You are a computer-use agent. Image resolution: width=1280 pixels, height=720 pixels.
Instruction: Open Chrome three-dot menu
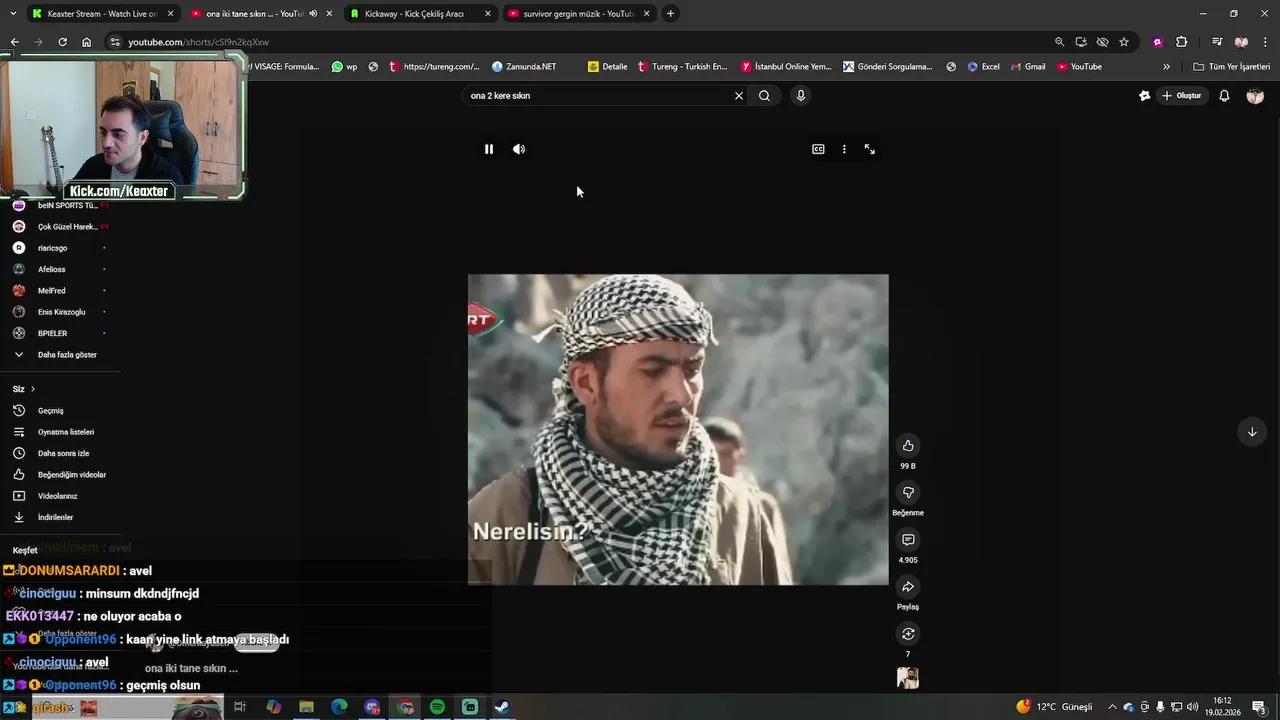(1265, 42)
